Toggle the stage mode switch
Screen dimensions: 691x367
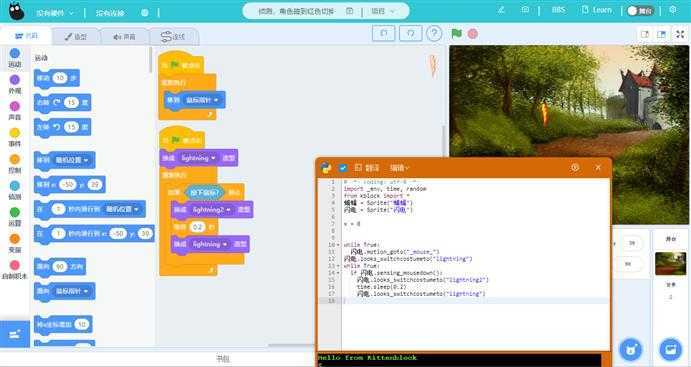pos(640,11)
